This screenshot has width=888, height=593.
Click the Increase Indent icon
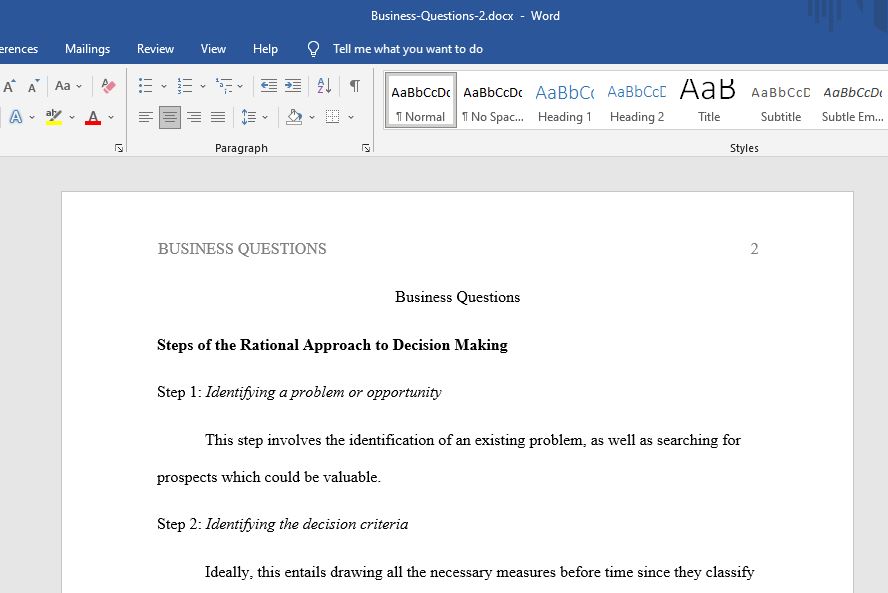[293, 86]
